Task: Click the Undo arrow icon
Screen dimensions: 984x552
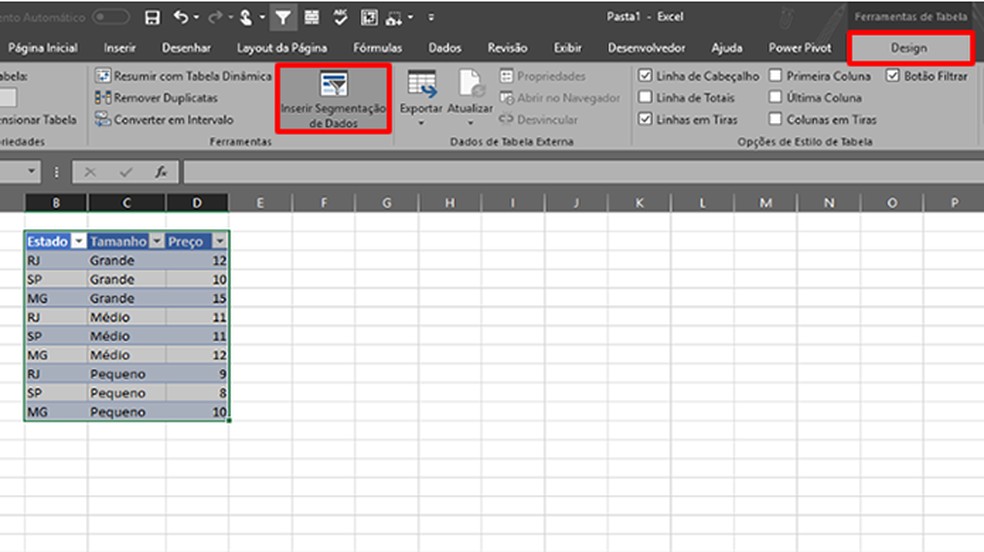Action: [x=181, y=18]
